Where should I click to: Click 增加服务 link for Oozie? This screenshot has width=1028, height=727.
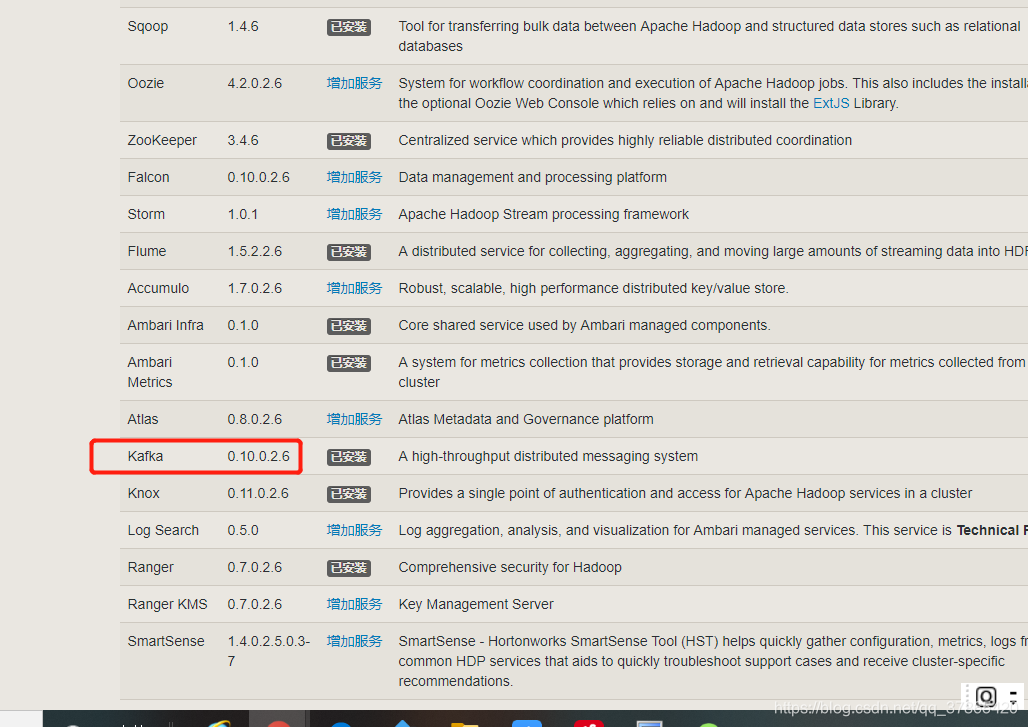pos(354,83)
